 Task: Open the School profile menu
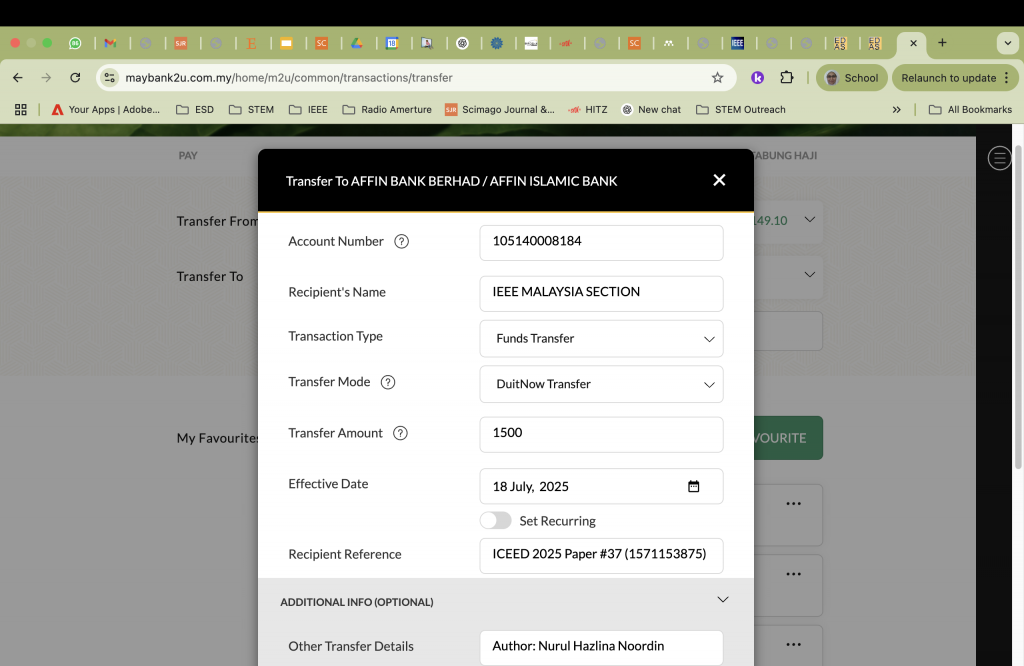click(852, 78)
